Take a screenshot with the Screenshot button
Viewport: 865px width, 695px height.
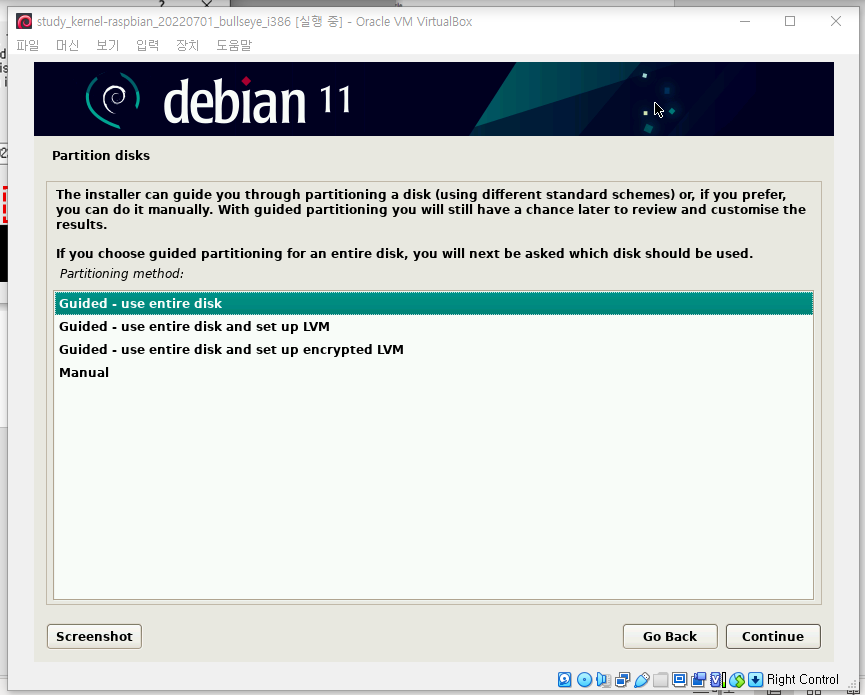(93, 636)
